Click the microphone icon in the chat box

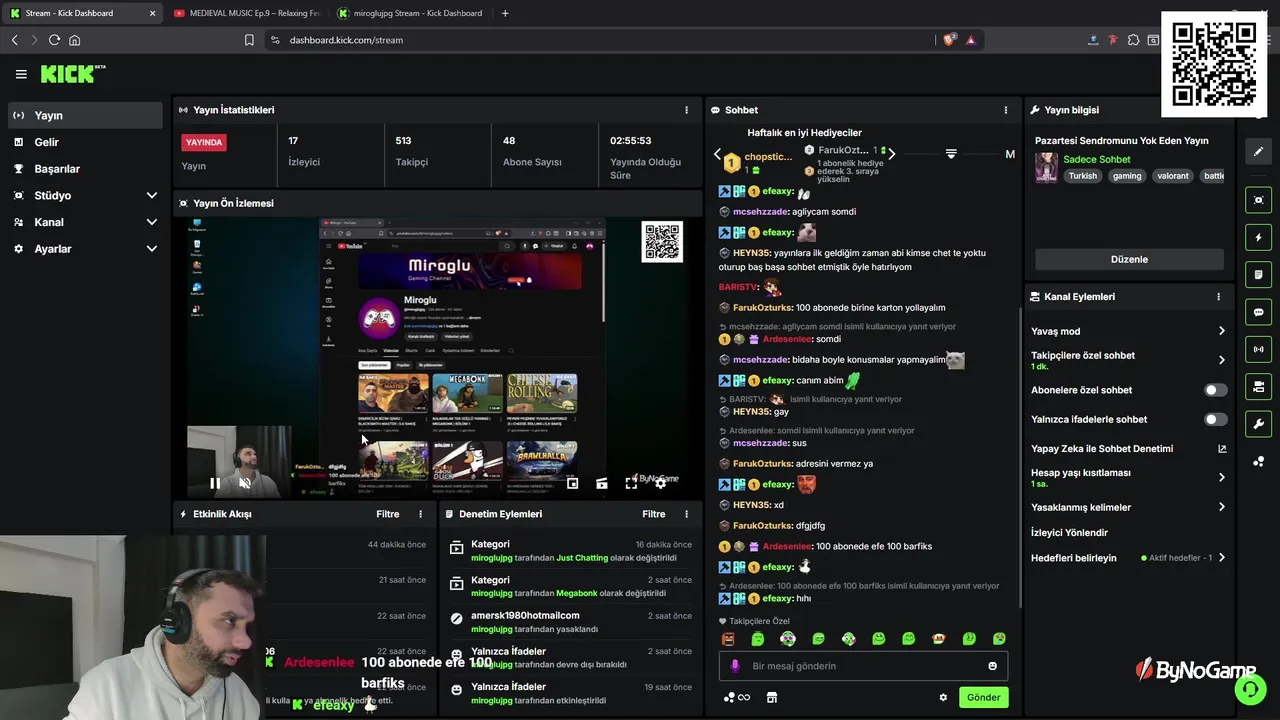tap(735, 666)
